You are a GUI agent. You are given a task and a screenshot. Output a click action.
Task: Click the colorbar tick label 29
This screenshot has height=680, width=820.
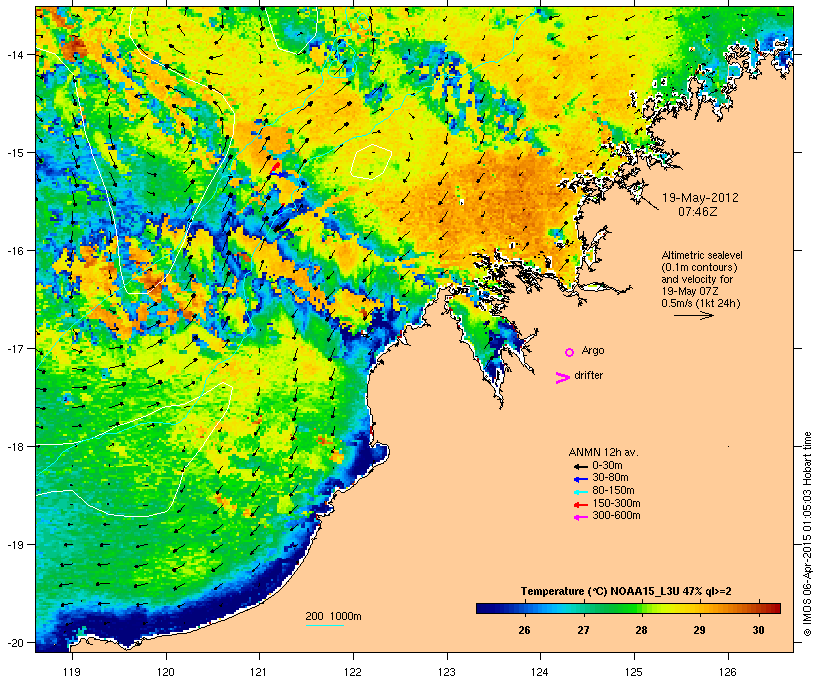[699, 631]
